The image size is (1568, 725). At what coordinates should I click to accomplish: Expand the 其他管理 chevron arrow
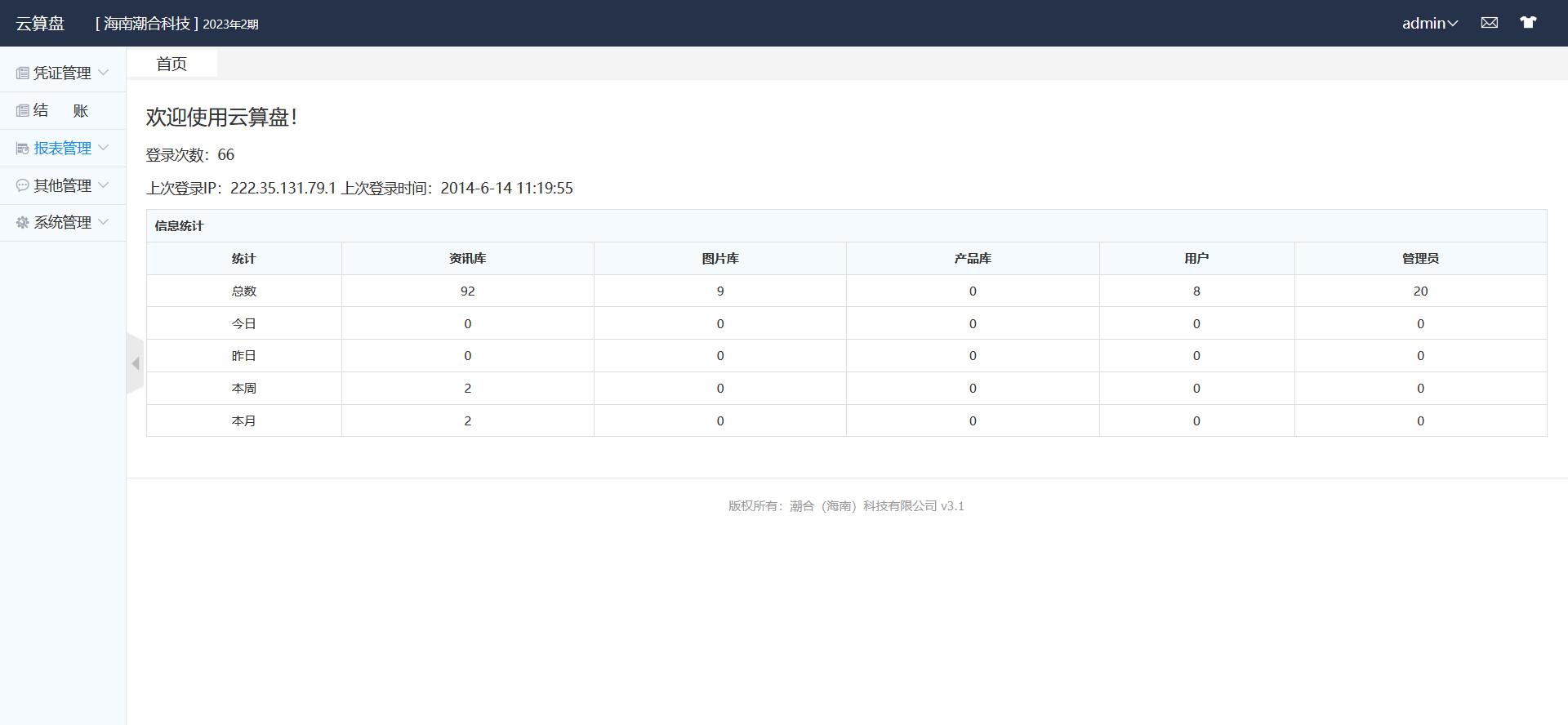pyautogui.click(x=104, y=185)
